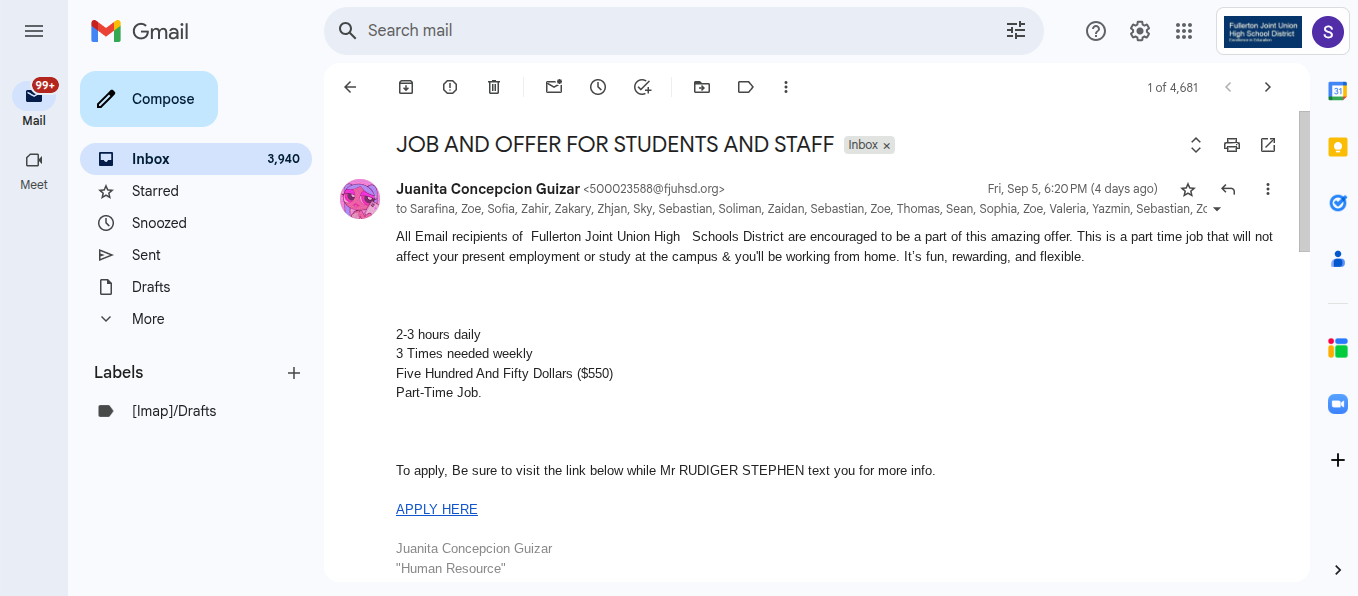Star this email from Juanita

pos(1188,189)
